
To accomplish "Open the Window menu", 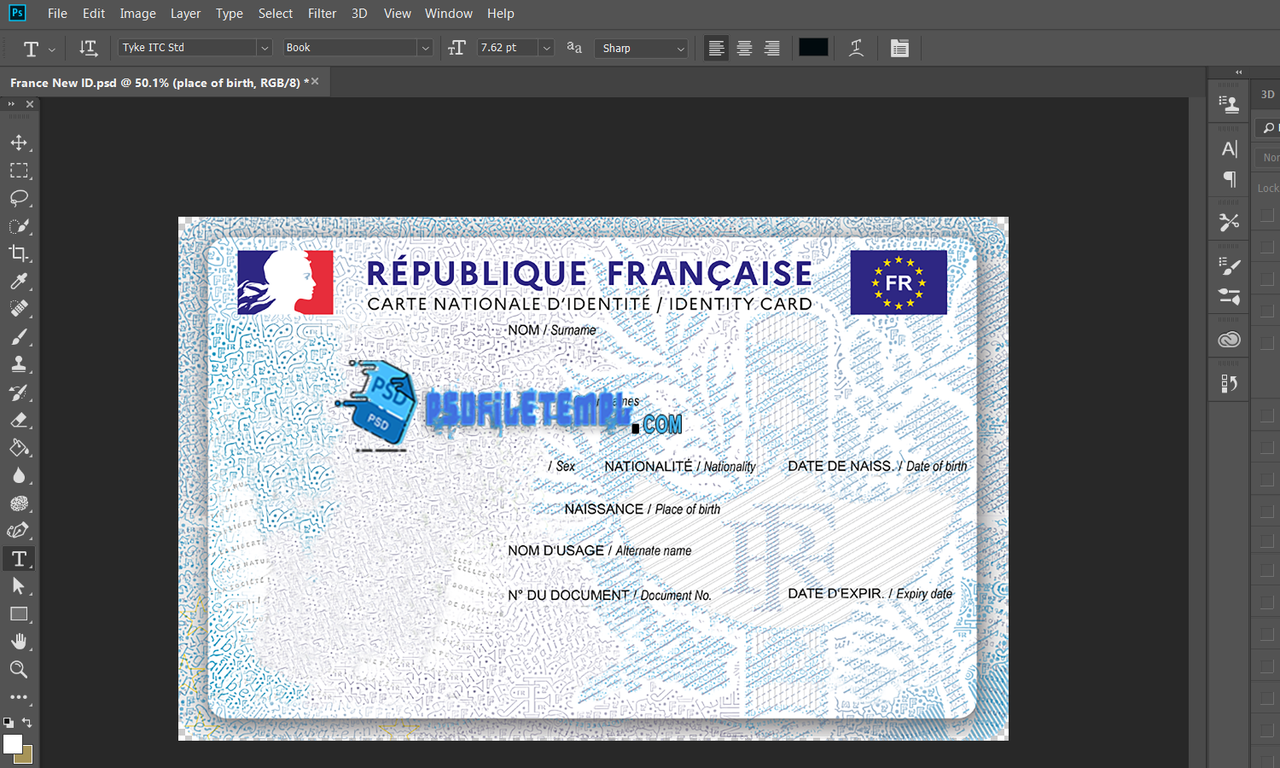I will (x=449, y=13).
